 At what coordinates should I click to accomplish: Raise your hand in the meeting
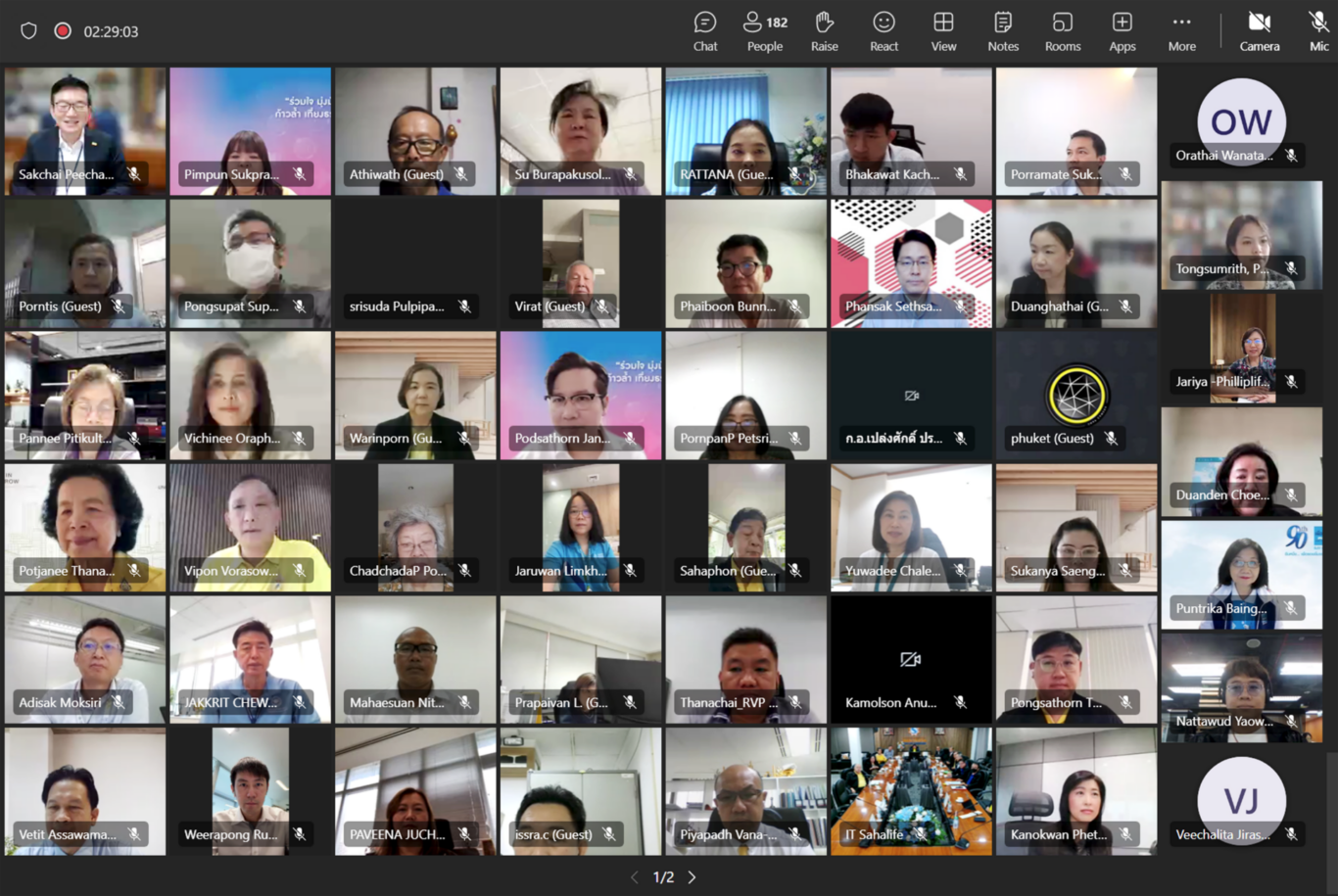pos(825,31)
